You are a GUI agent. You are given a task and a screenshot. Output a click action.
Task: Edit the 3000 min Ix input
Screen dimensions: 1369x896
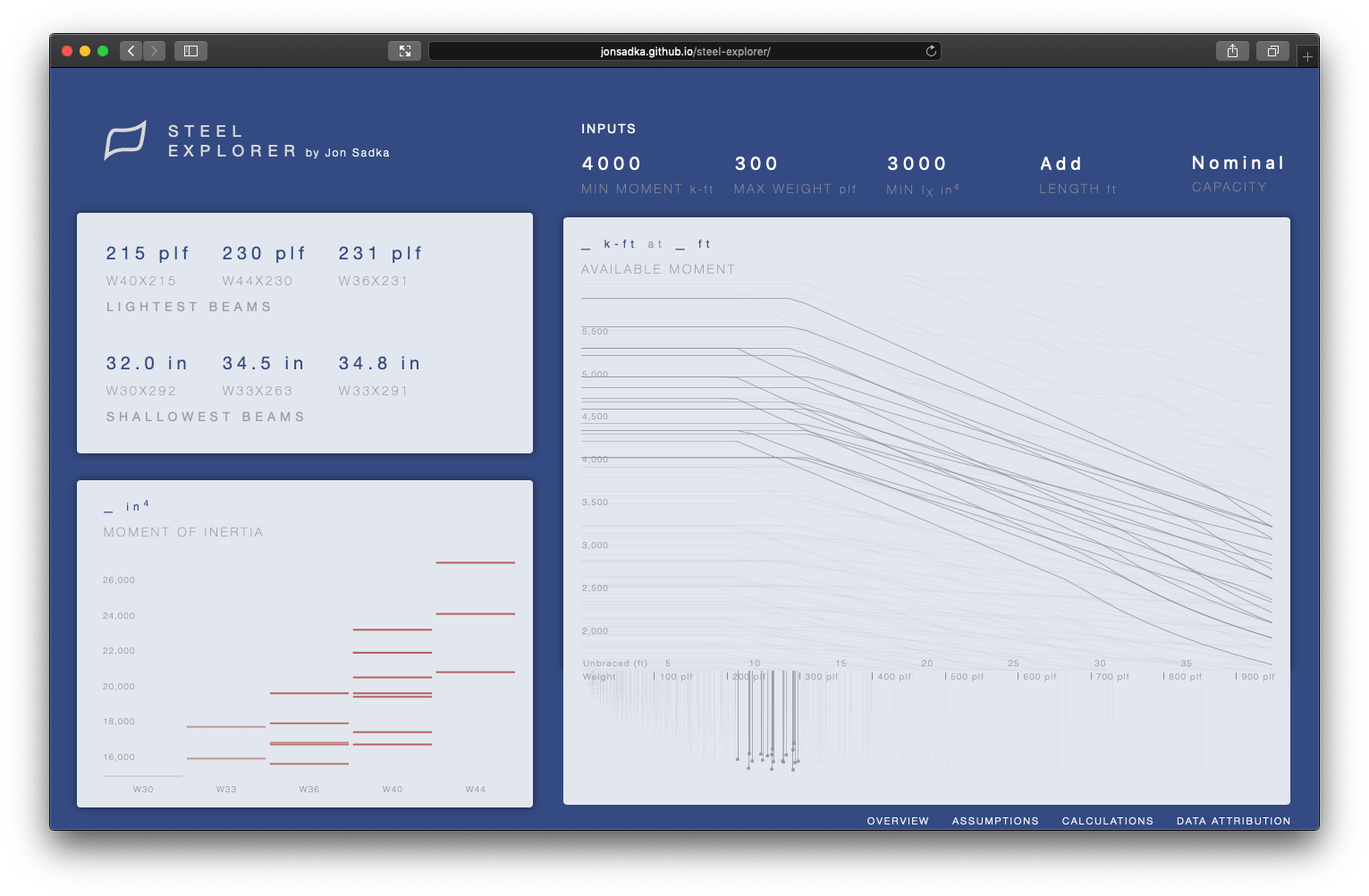(x=917, y=164)
